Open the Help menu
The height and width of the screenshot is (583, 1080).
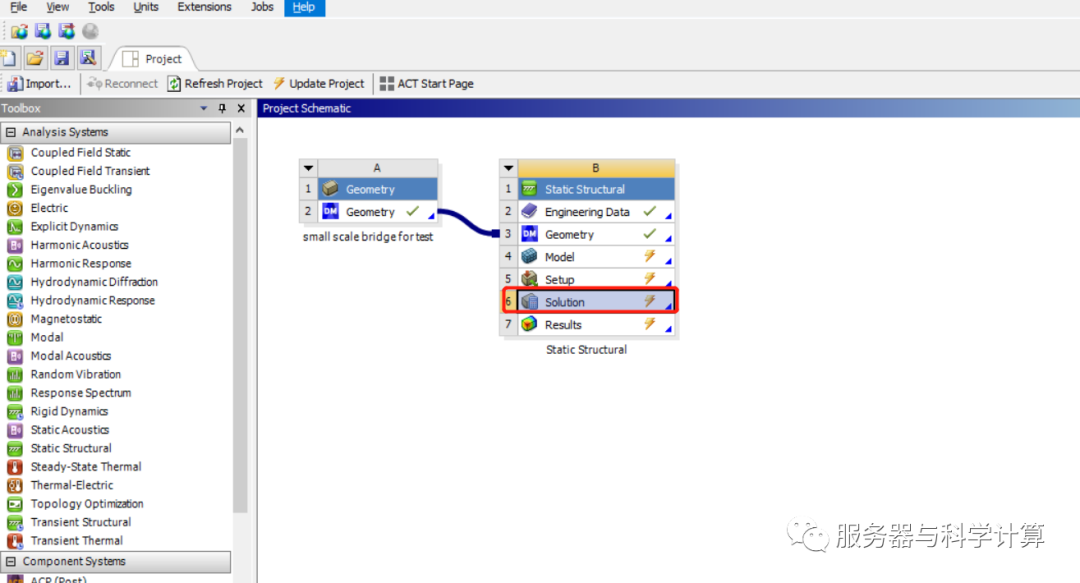coord(304,7)
